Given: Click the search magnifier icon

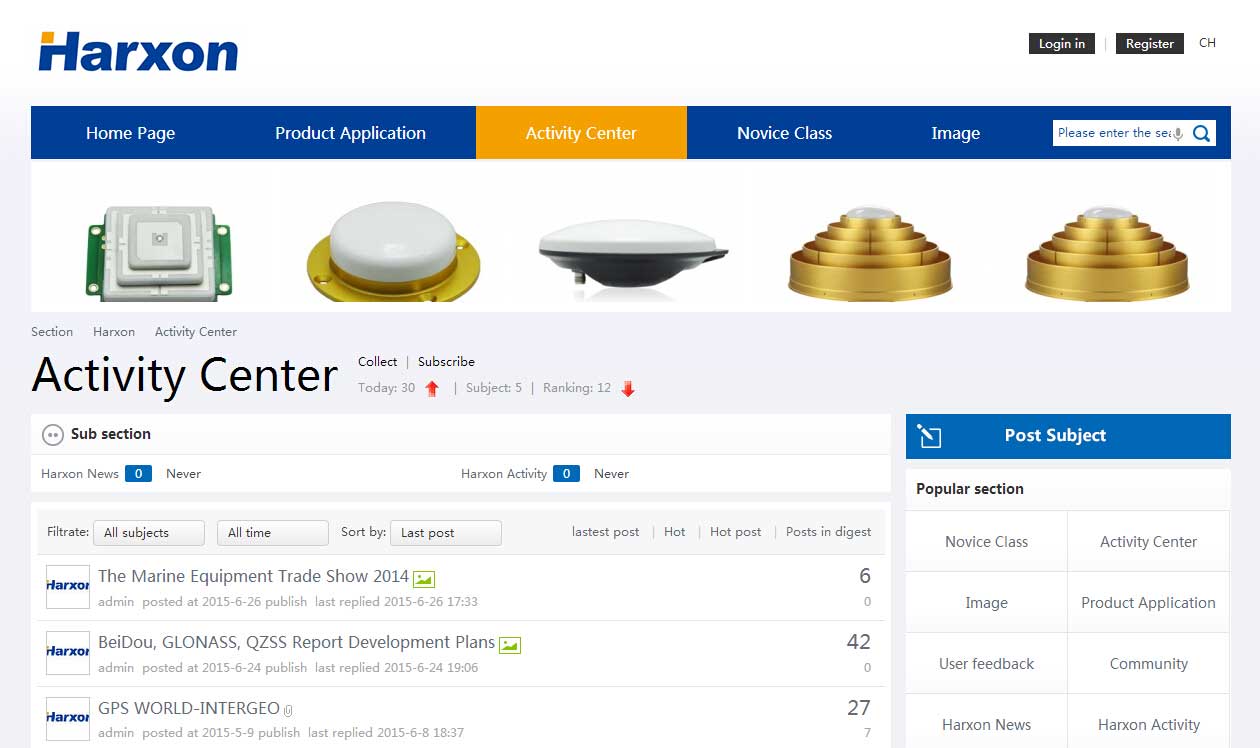Looking at the screenshot, I should point(1202,133).
